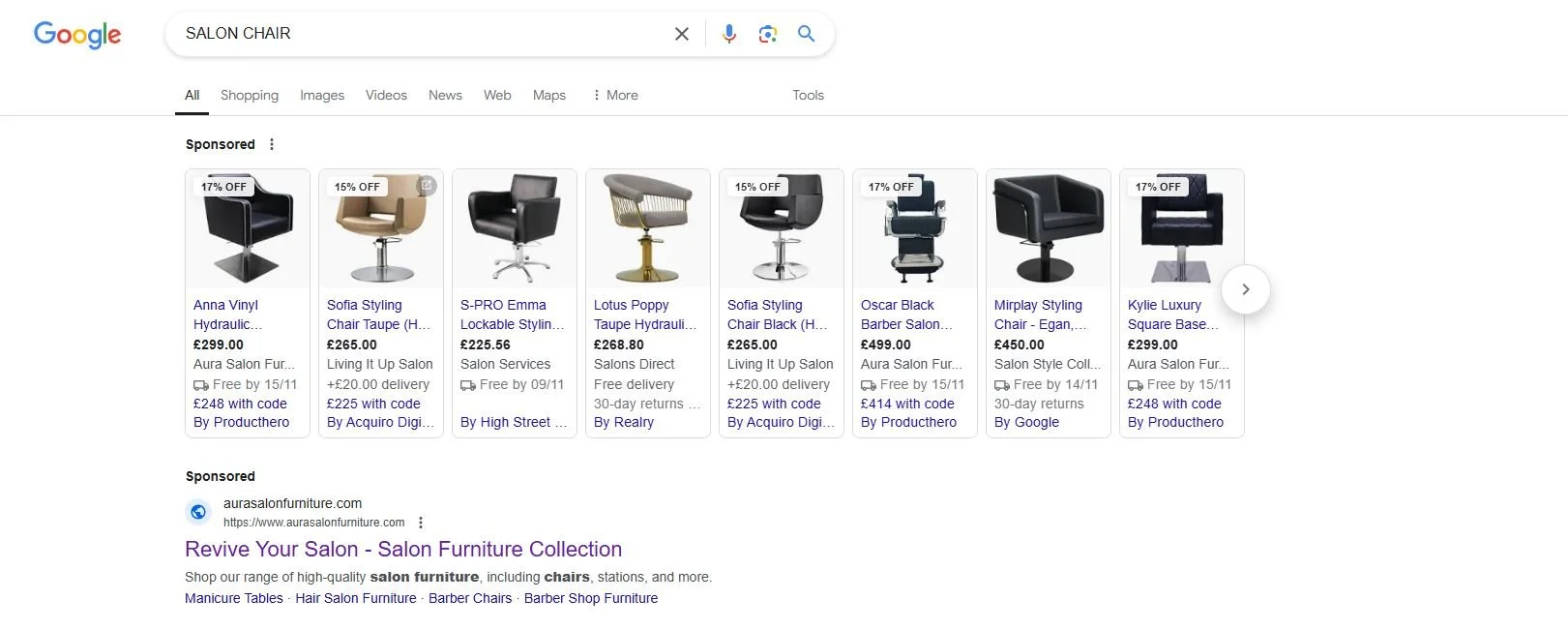Open Google Lens image search icon

point(768,34)
